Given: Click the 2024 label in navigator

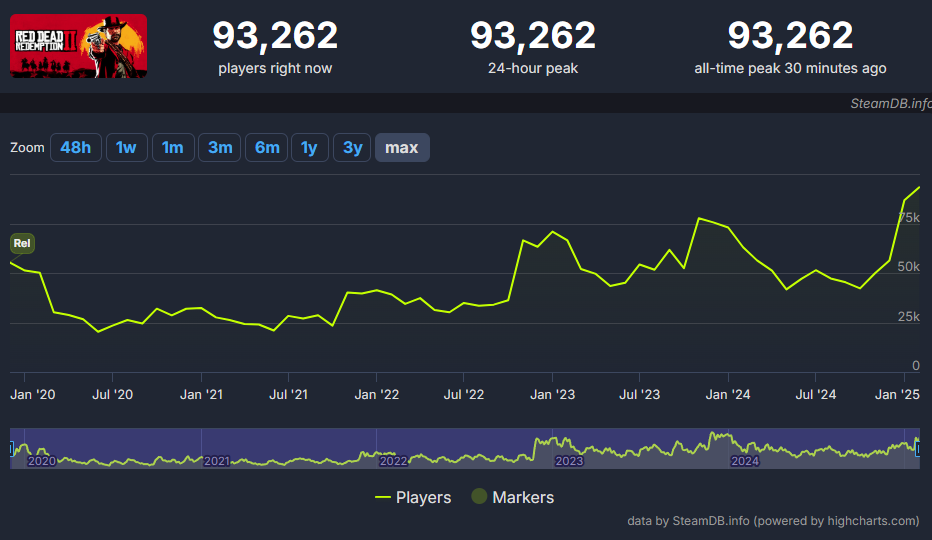Looking at the screenshot, I should tap(745, 461).
